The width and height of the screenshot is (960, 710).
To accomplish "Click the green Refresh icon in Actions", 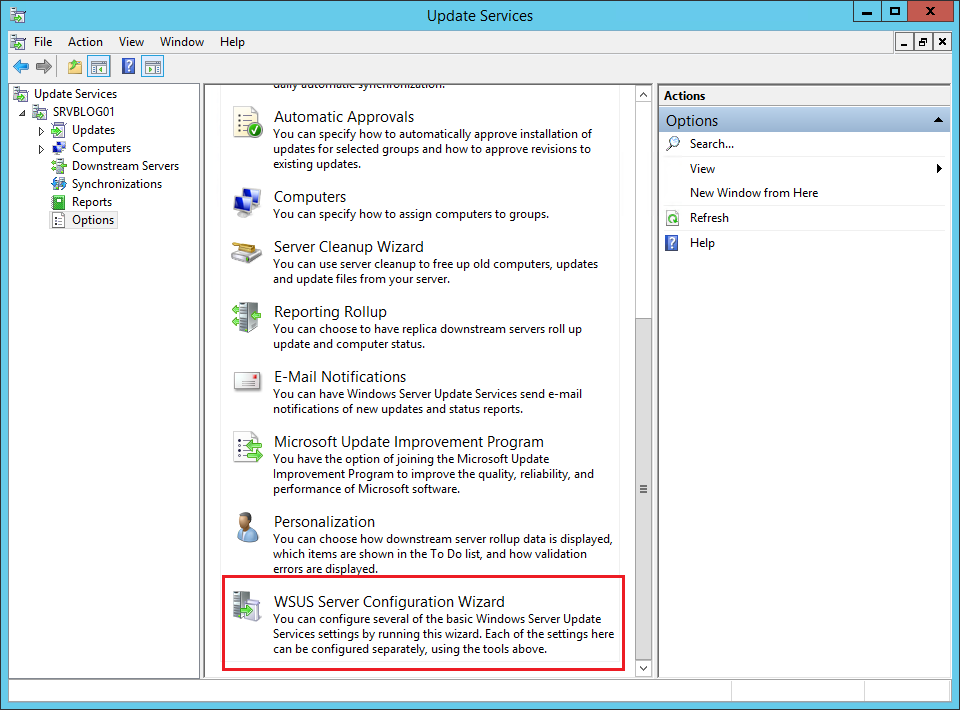I will point(673,218).
